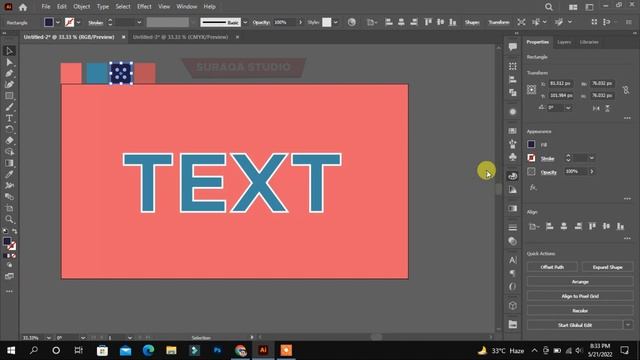Select the blue square on the canvas
640x360 pixels.
pyautogui.click(x=97, y=73)
